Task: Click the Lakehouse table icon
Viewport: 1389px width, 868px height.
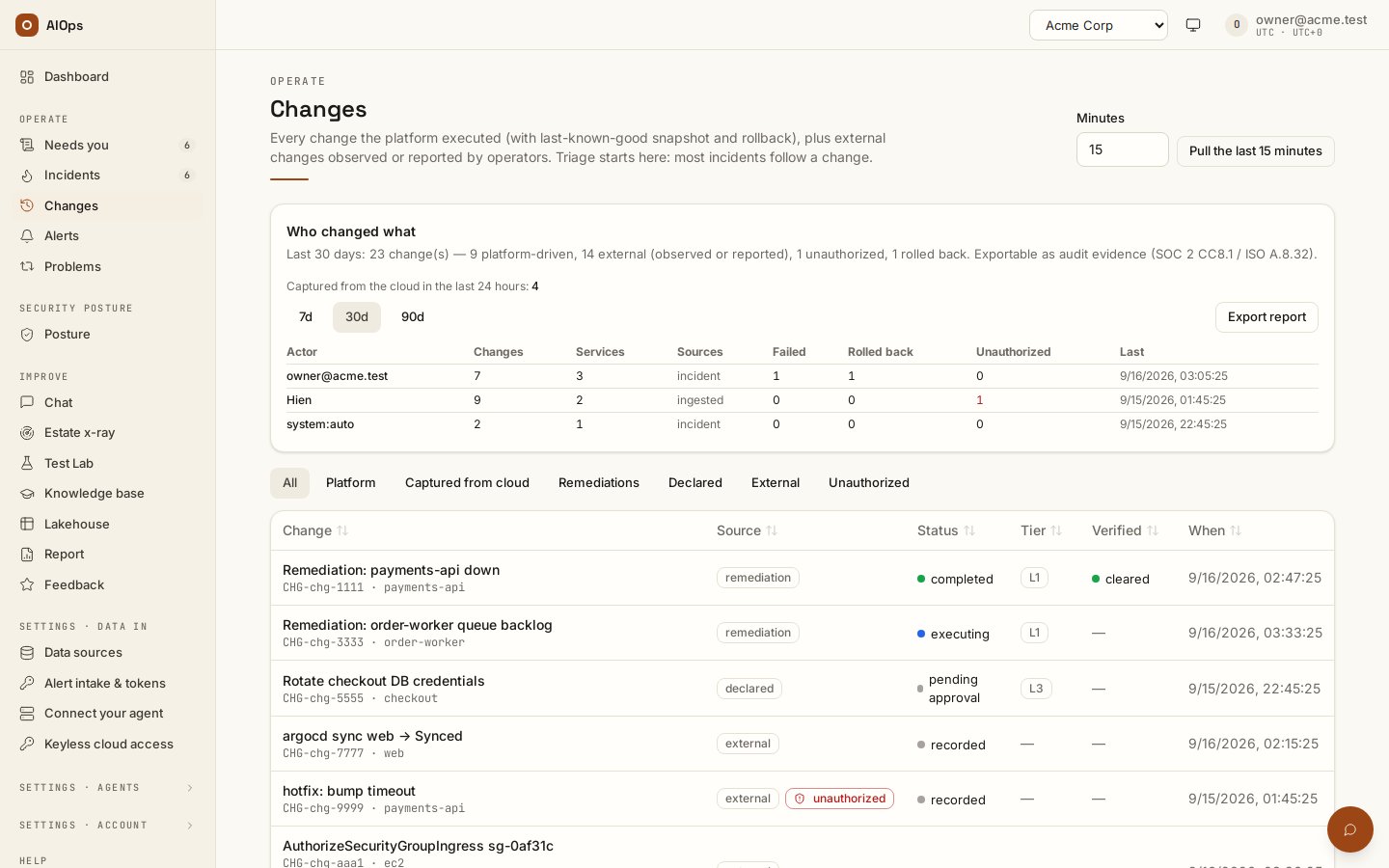Action: pyautogui.click(x=27, y=525)
